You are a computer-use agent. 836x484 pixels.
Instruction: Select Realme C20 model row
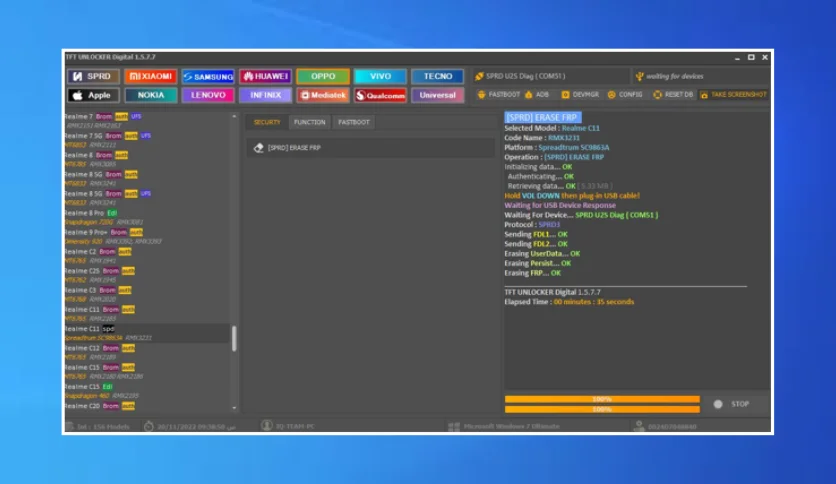pyautogui.click(x=147, y=406)
